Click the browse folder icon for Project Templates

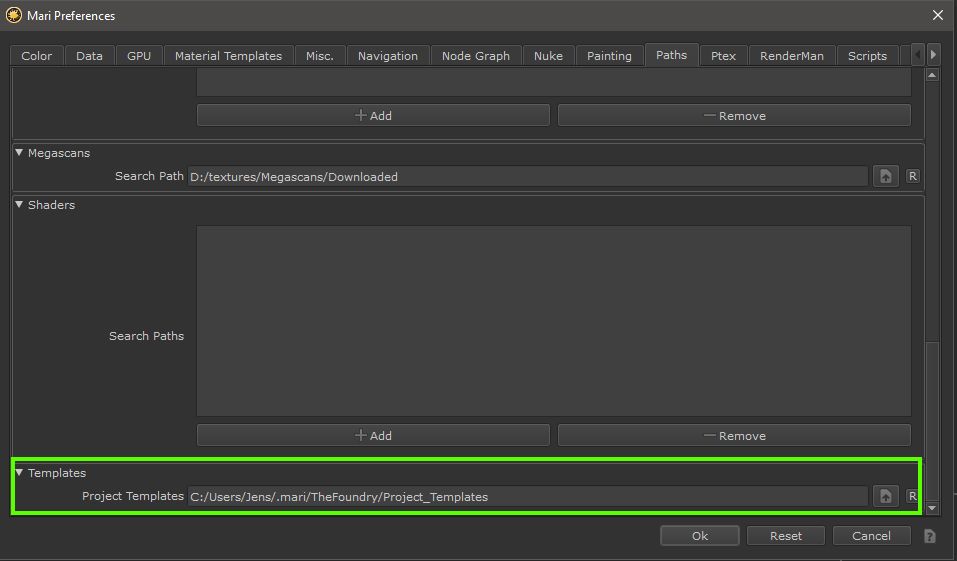(885, 497)
